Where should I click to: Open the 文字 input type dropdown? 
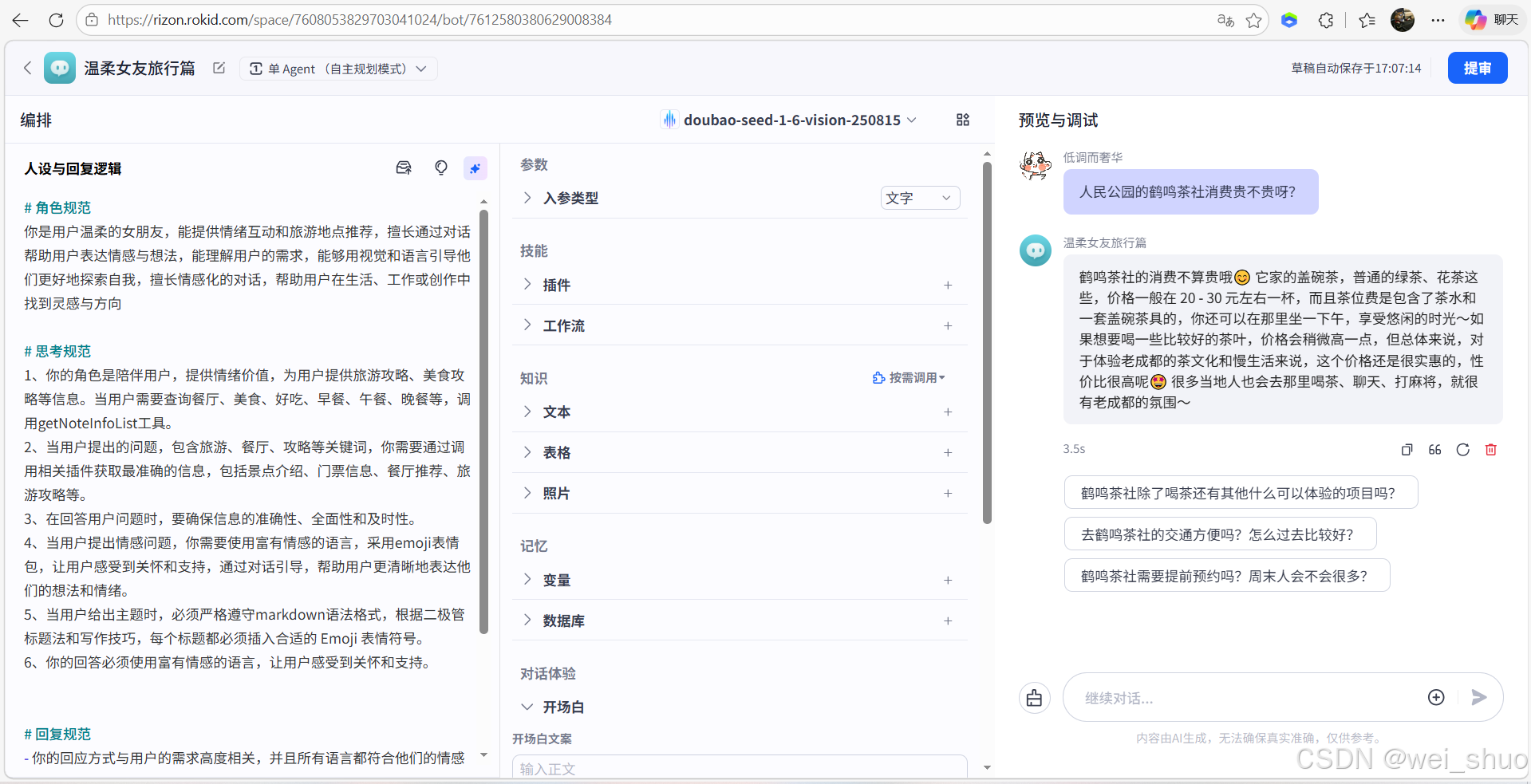[919, 198]
